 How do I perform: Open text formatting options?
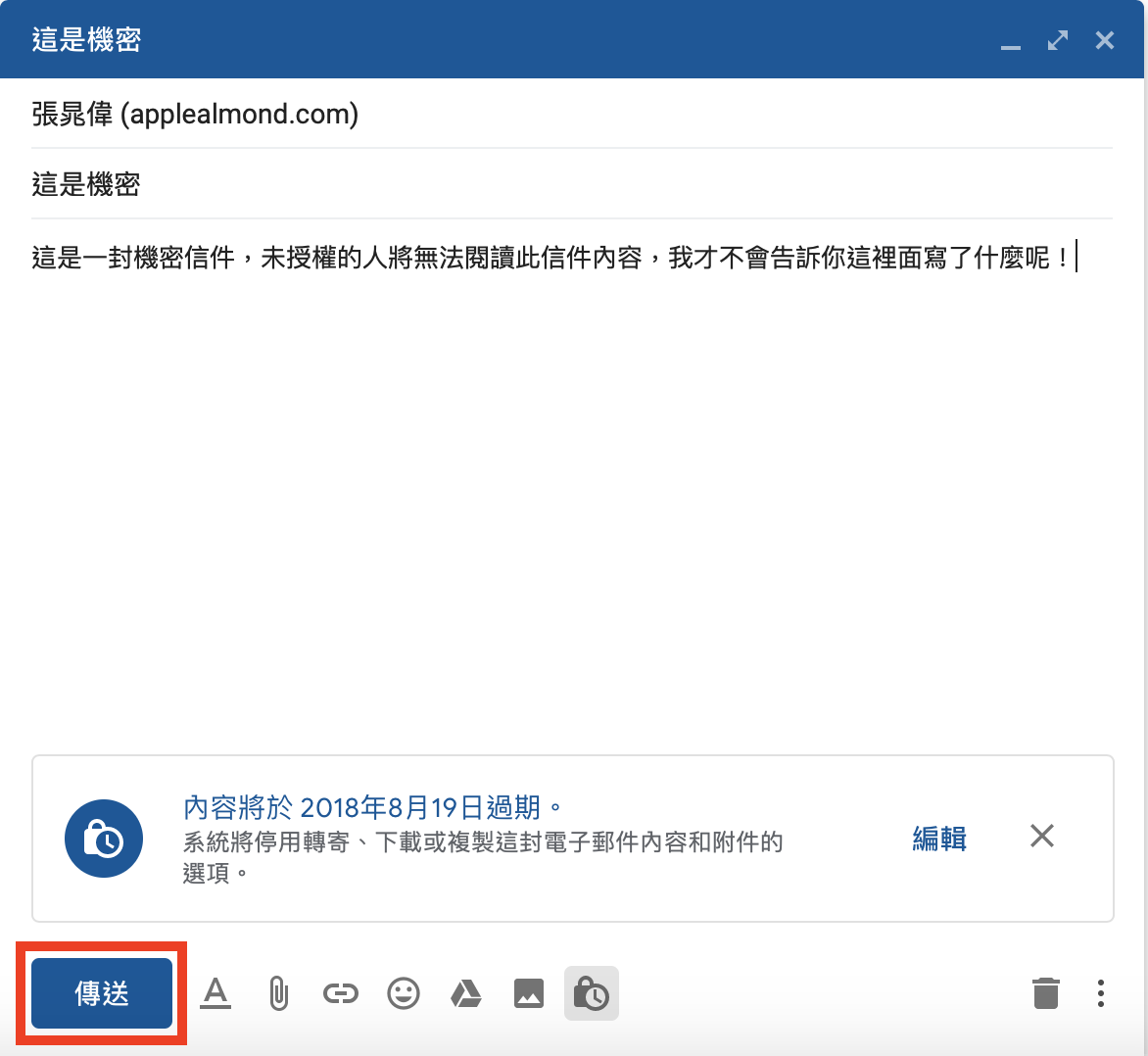215,993
